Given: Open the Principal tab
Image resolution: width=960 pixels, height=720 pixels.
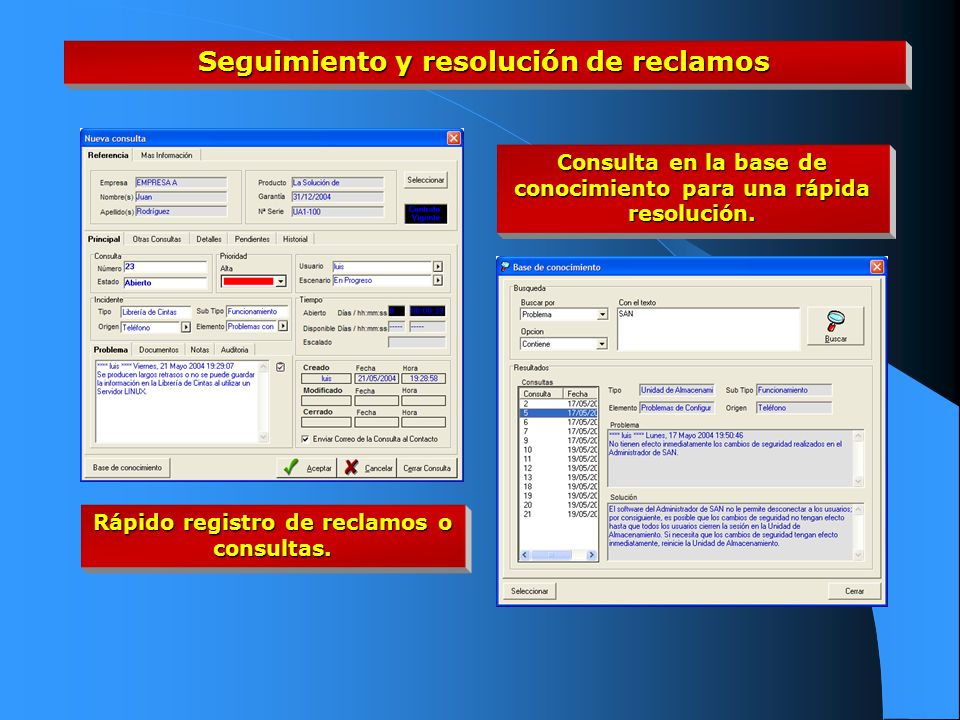Looking at the screenshot, I should click(x=103, y=239).
